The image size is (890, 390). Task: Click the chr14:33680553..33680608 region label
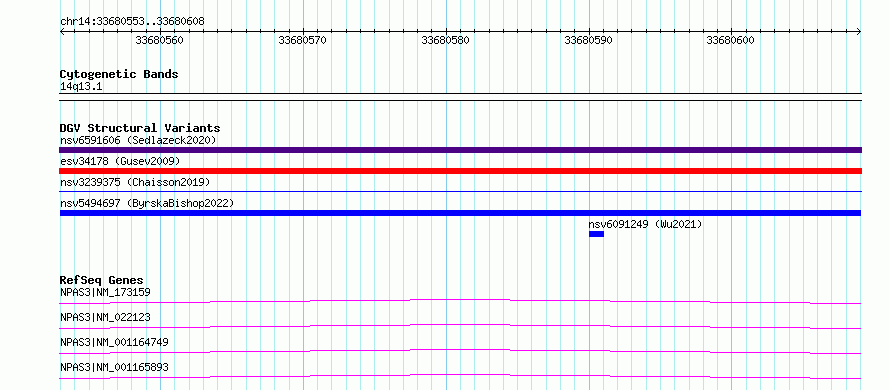[x=132, y=21]
